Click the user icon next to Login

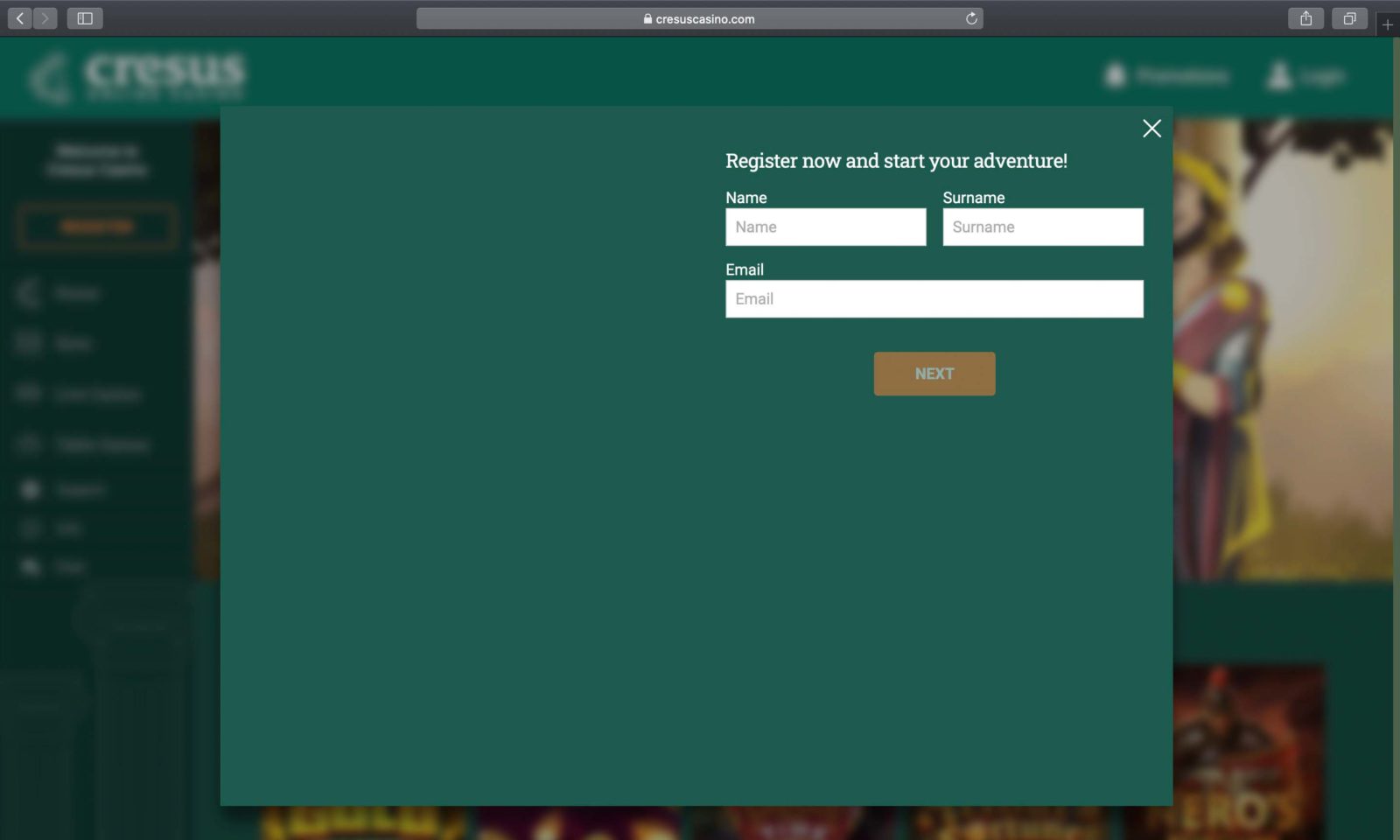[x=1277, y=76]
